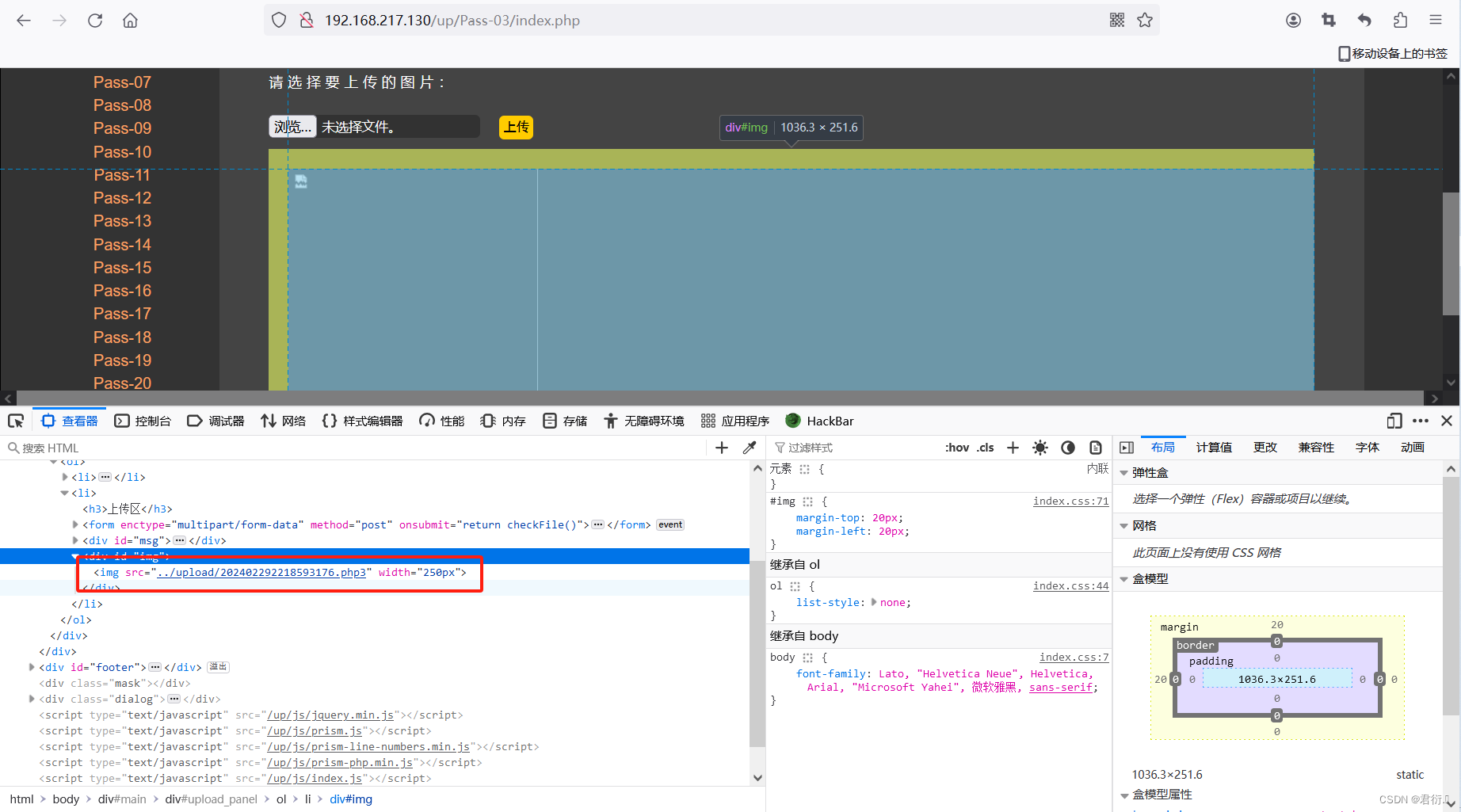Expand the div id="footer" node

click(32, 667)
